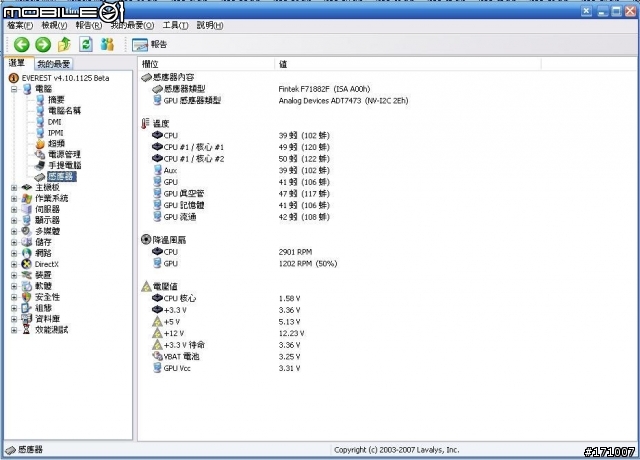Select the 超頻 overclock tree item

click(x=56, y=143)
